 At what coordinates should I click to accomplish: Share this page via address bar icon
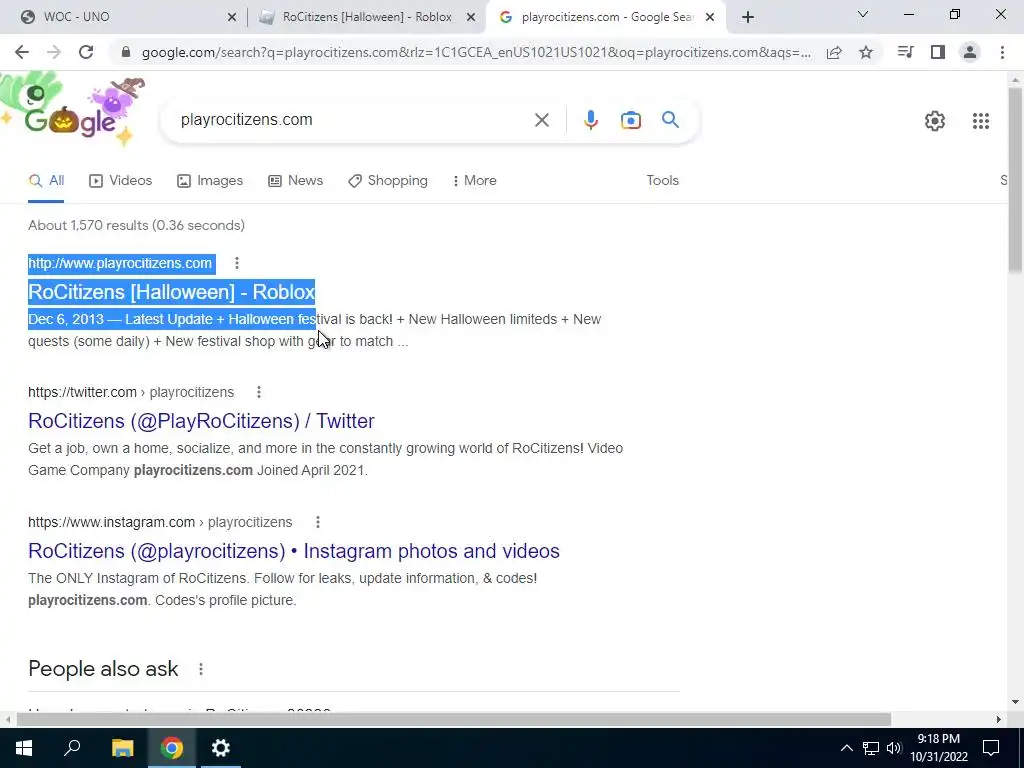pyautogui.click(x=834, y=52)
